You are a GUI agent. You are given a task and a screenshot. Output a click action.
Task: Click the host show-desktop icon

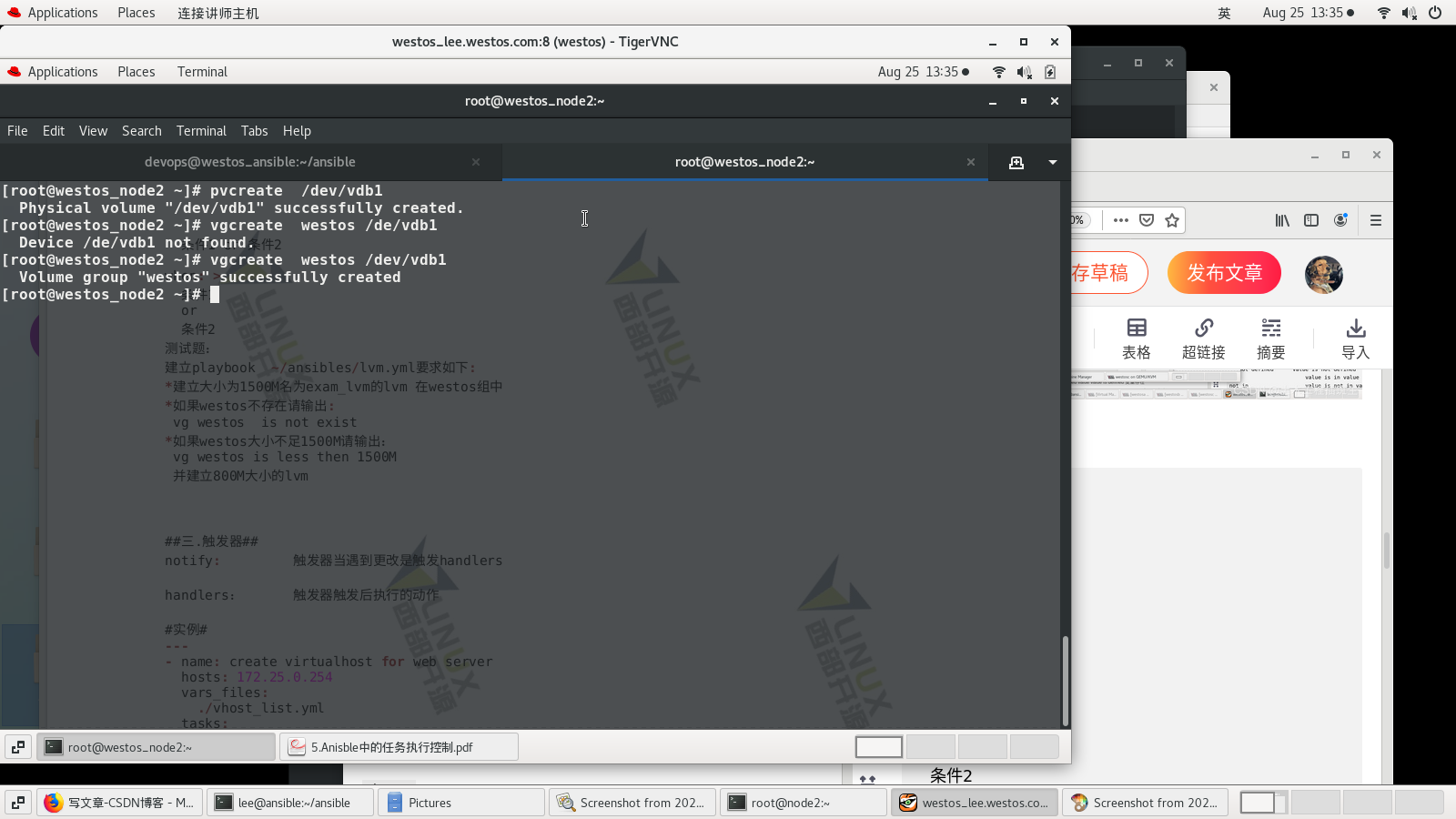18,803
